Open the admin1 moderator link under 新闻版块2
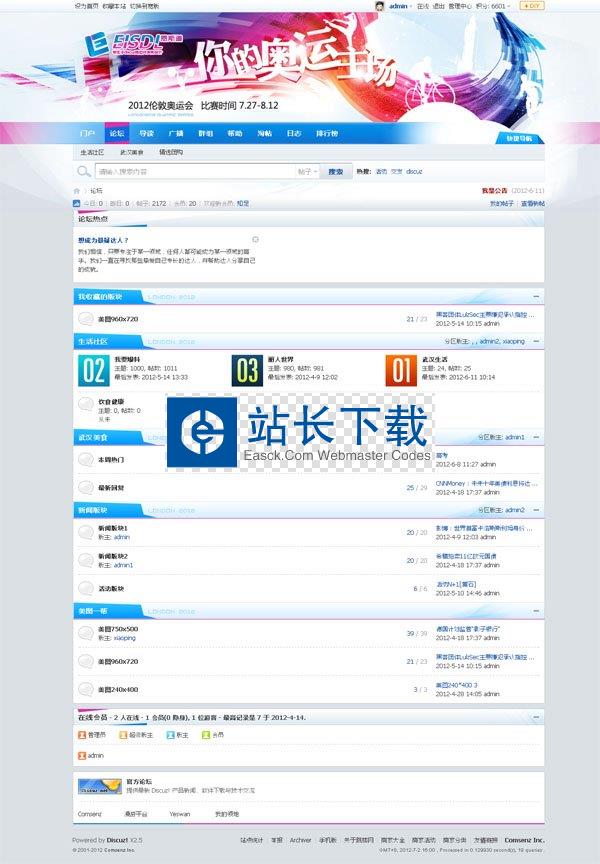Viewport: 600px width, 864px height. click(x=123, y=565)
